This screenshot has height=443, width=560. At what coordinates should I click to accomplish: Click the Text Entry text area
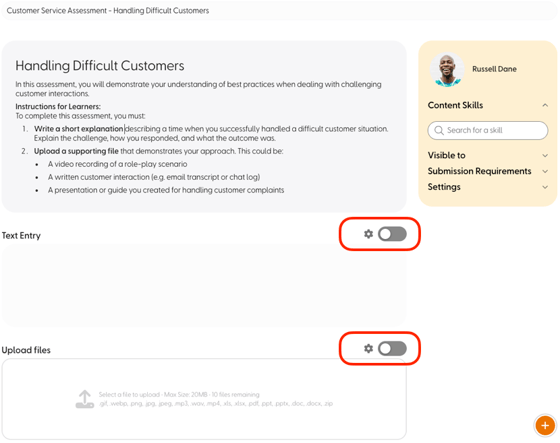click(204, 285)
